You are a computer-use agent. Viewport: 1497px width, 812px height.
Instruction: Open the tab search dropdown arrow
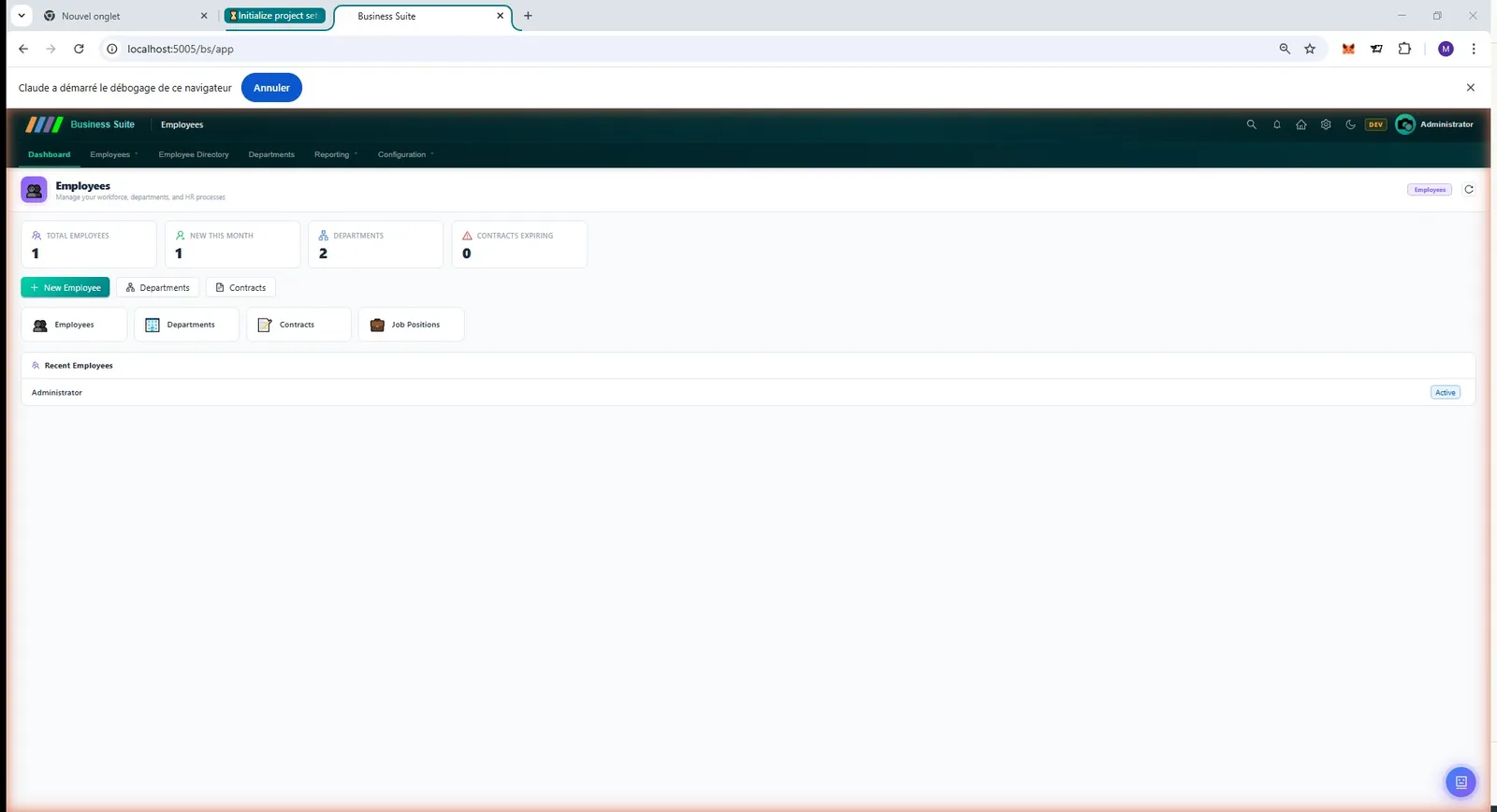coord(22,16)
